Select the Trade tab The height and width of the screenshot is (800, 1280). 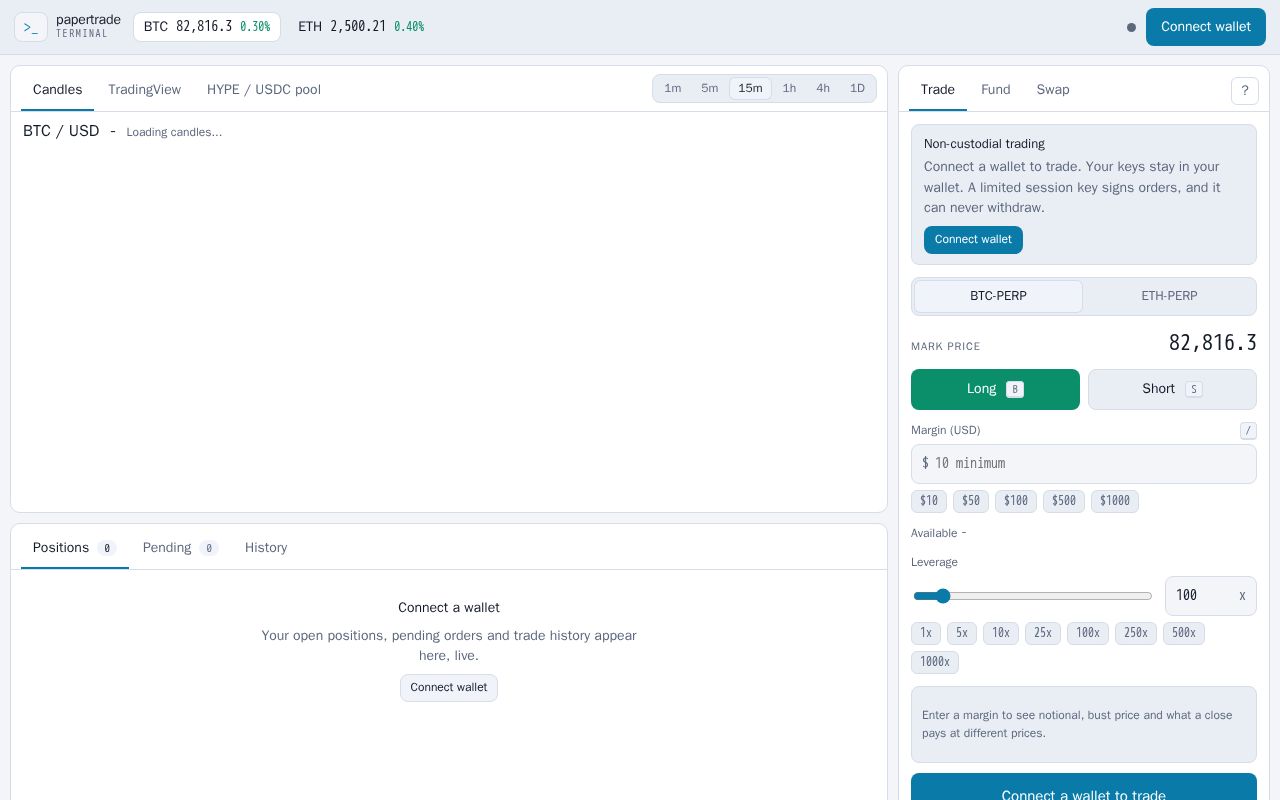point(938,90)
